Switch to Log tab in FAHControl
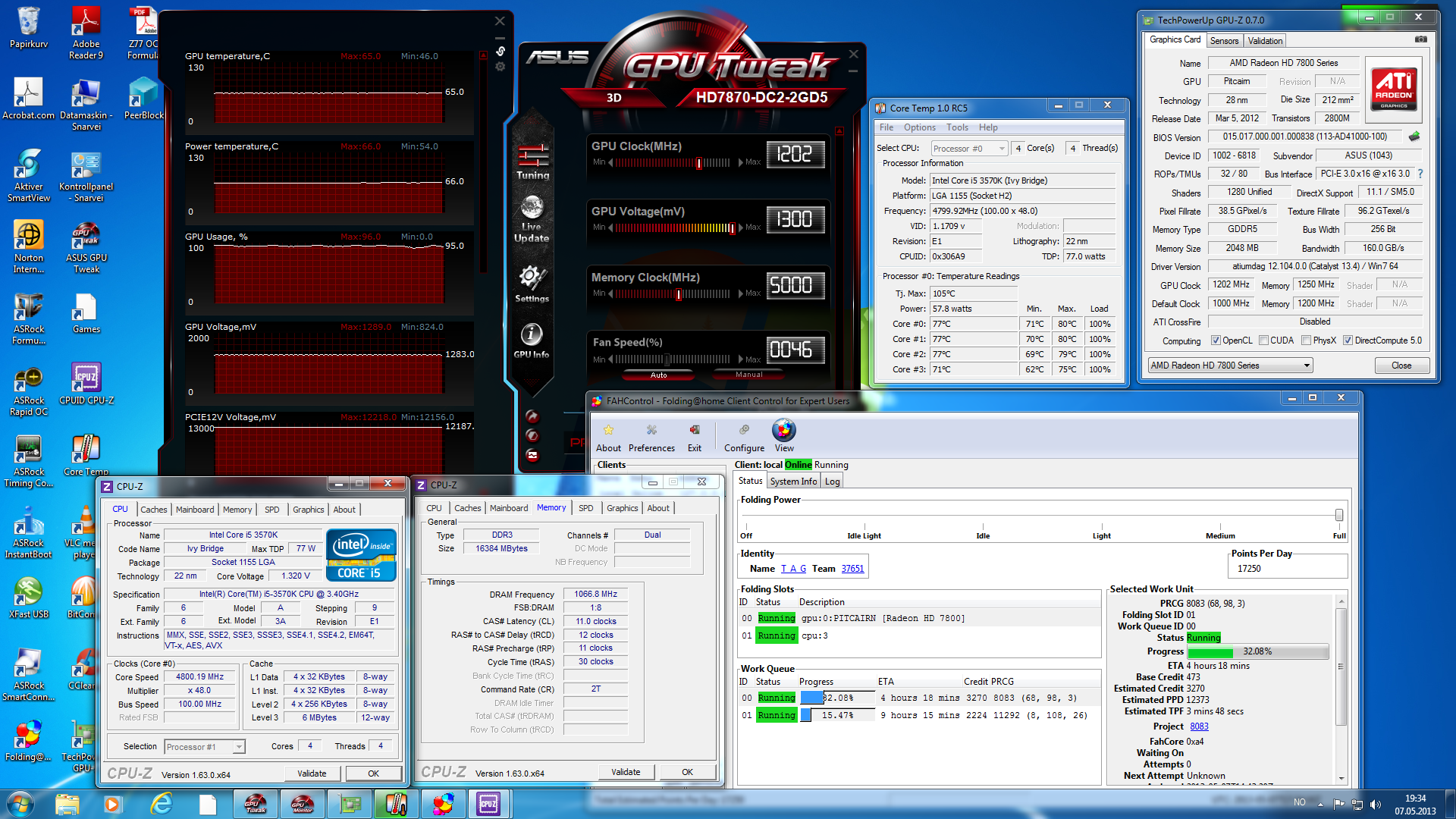Viewport: 1456px width, 819px height. [x=832, y=482]
